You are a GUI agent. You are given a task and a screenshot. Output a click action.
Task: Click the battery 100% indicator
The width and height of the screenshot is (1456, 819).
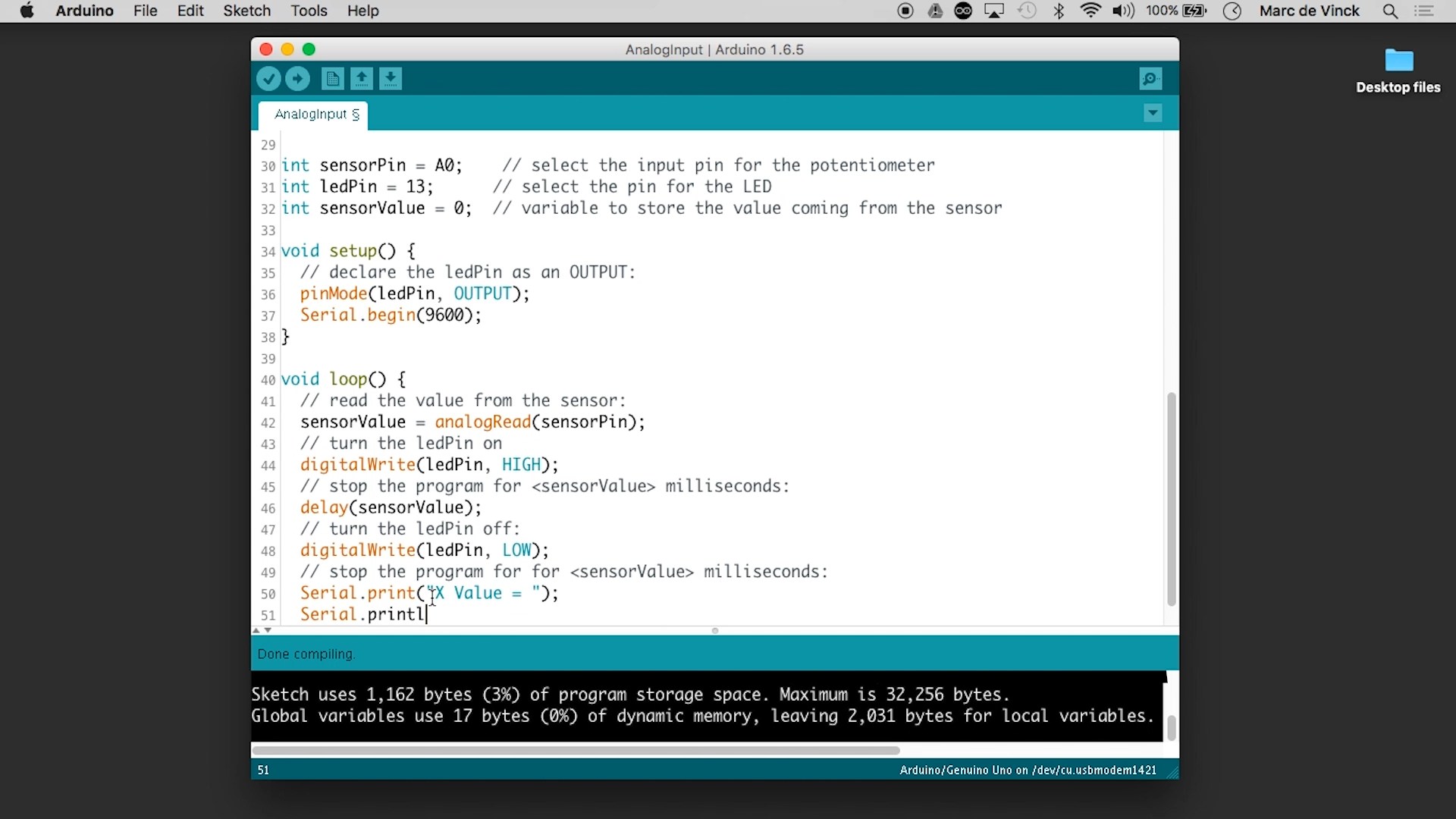coord(1177,11)
